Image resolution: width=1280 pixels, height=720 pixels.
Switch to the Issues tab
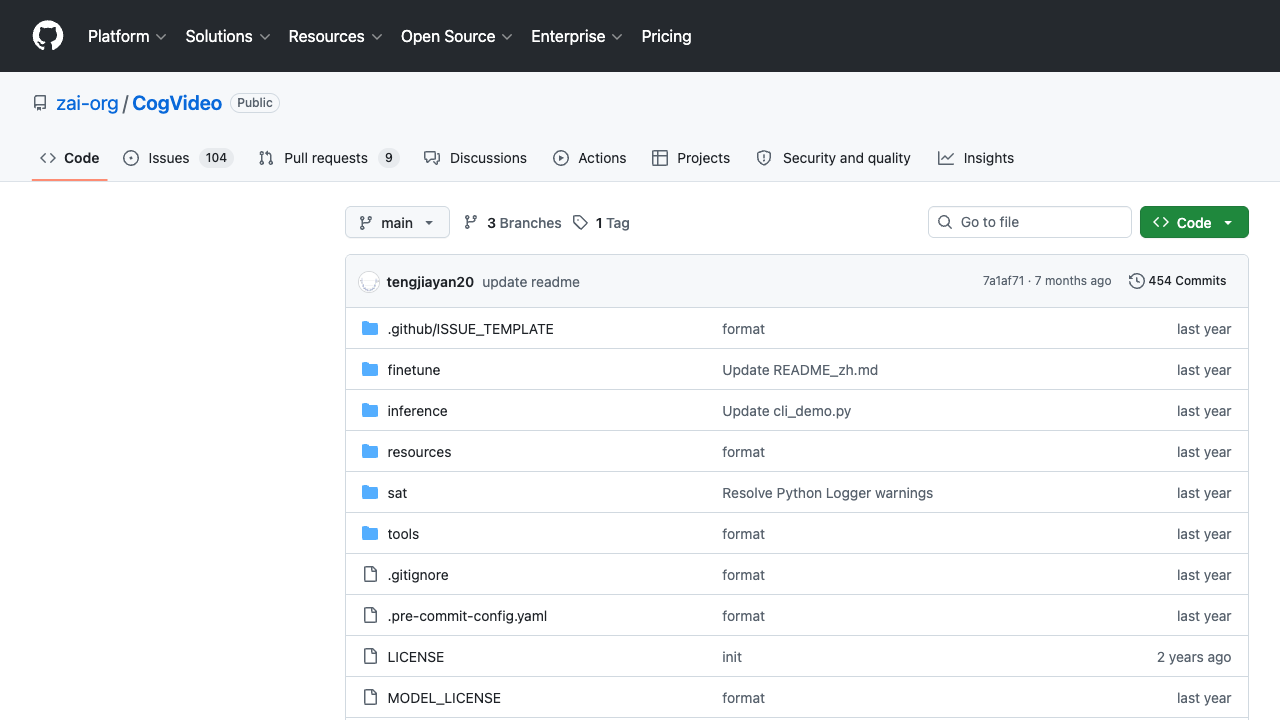178,158
